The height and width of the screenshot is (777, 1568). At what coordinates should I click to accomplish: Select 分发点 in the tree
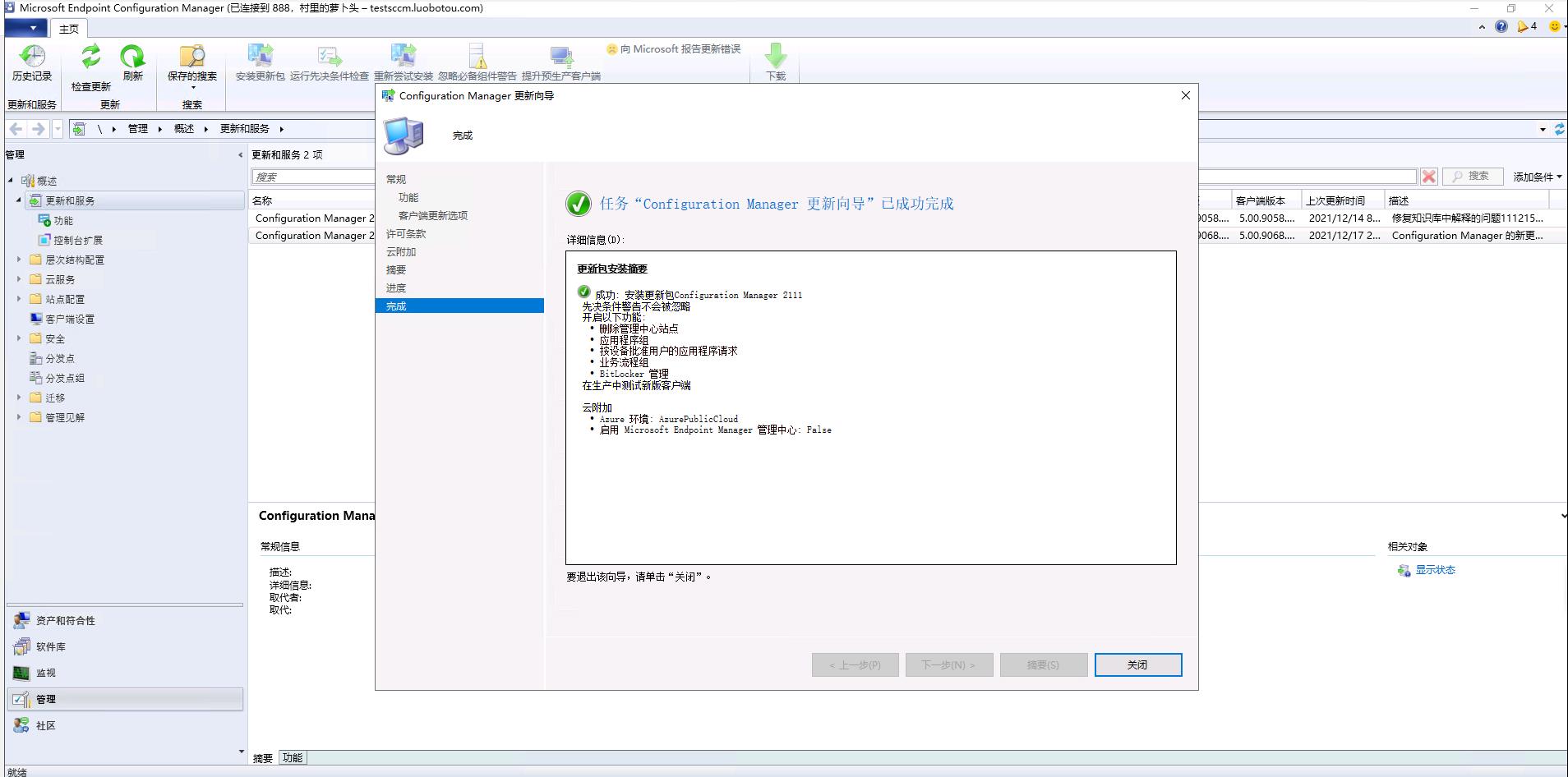59,358
